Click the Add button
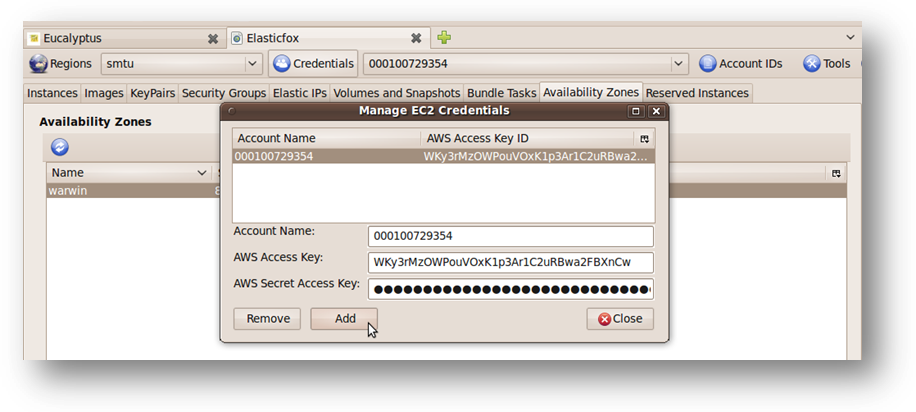Screen dimensions: 916x412 [344, 319]
